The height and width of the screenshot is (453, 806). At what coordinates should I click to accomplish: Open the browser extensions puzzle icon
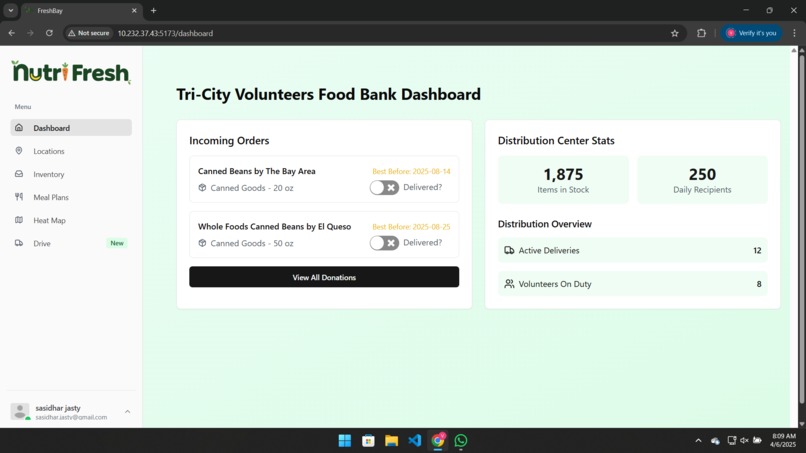(701, 33)
